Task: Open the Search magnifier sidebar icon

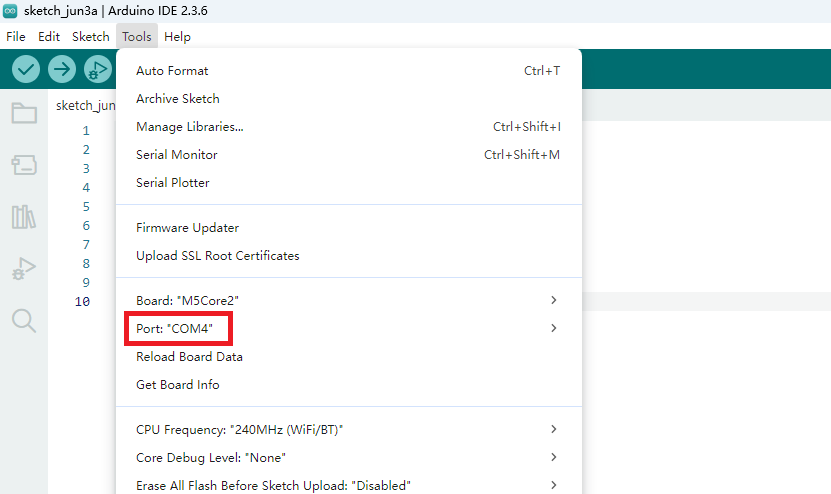Action: 24,321
